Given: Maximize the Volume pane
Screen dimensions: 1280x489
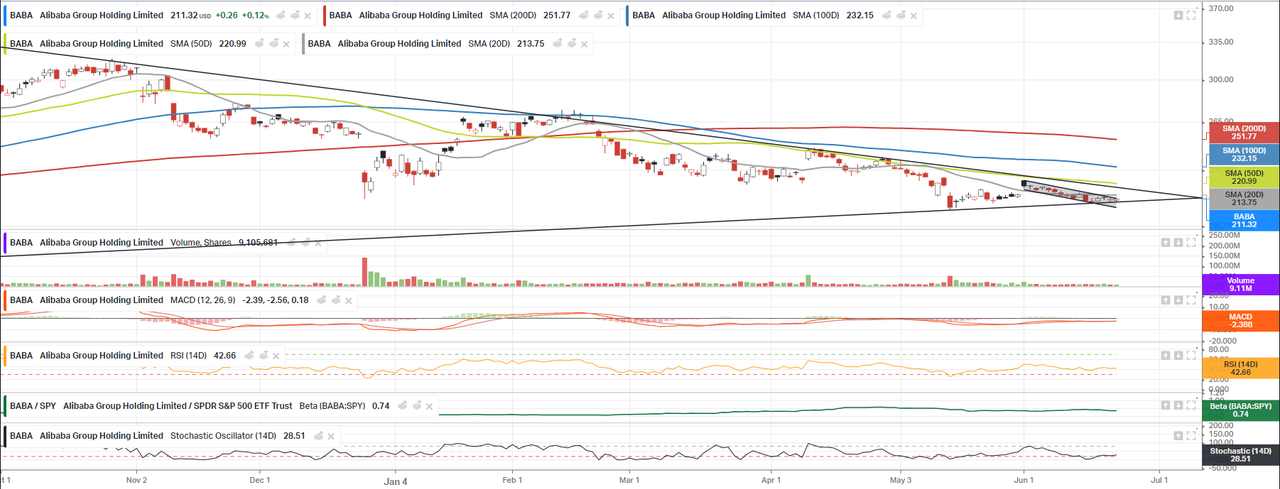Looking at the screenshot, I should click(1191, 242).
